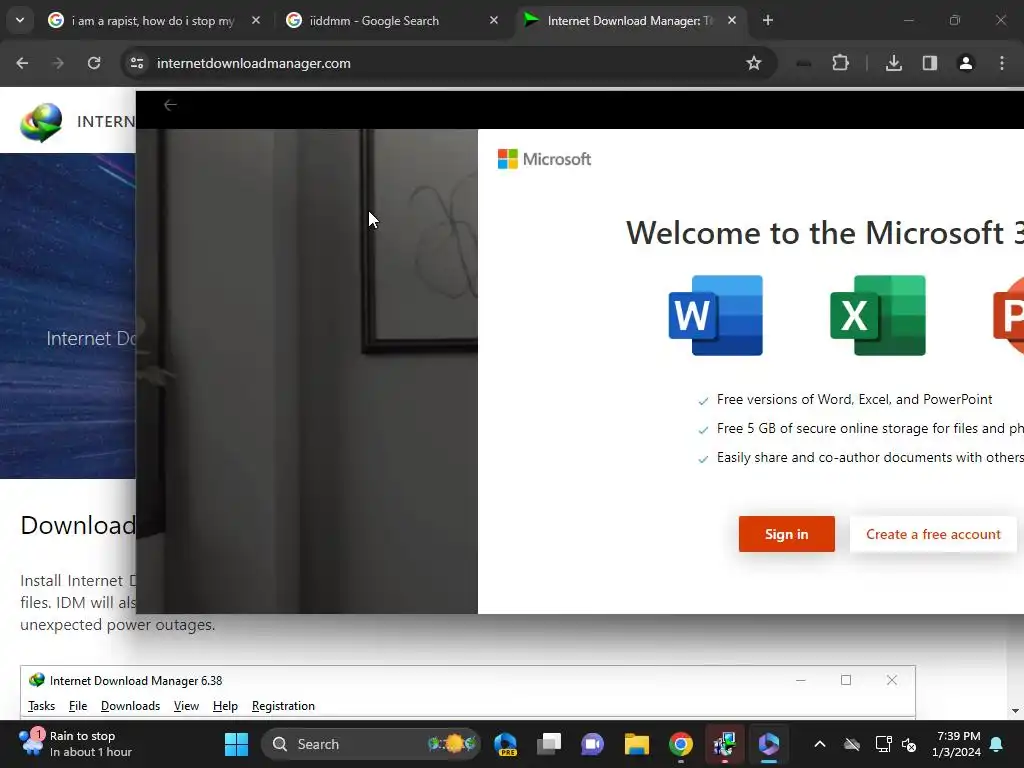Go back in Chrome
Viewport: 1024px width, 768px height.
[22, 63]
